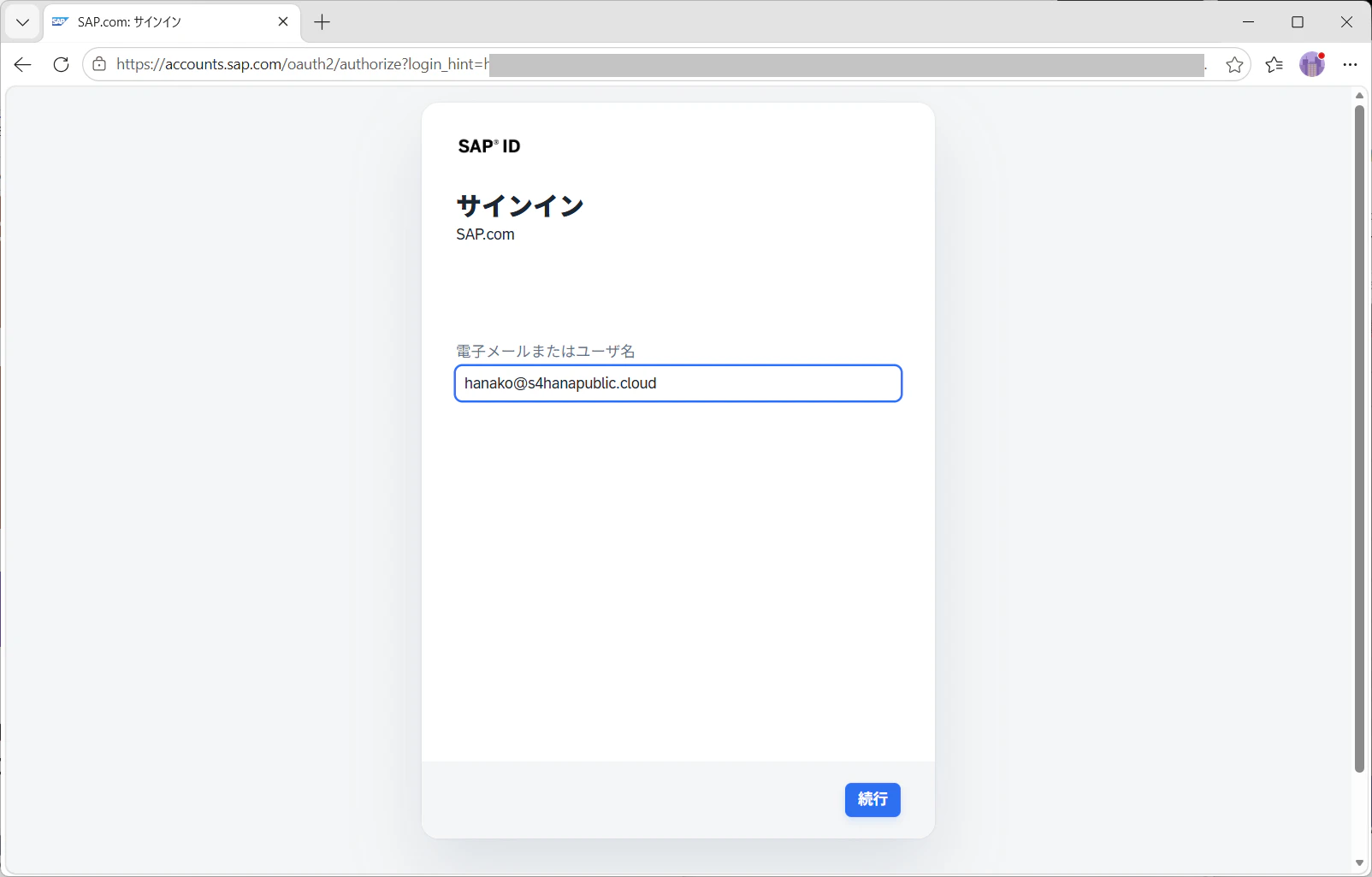Click the scrollbar down arrow

(x=1359, y=863)
